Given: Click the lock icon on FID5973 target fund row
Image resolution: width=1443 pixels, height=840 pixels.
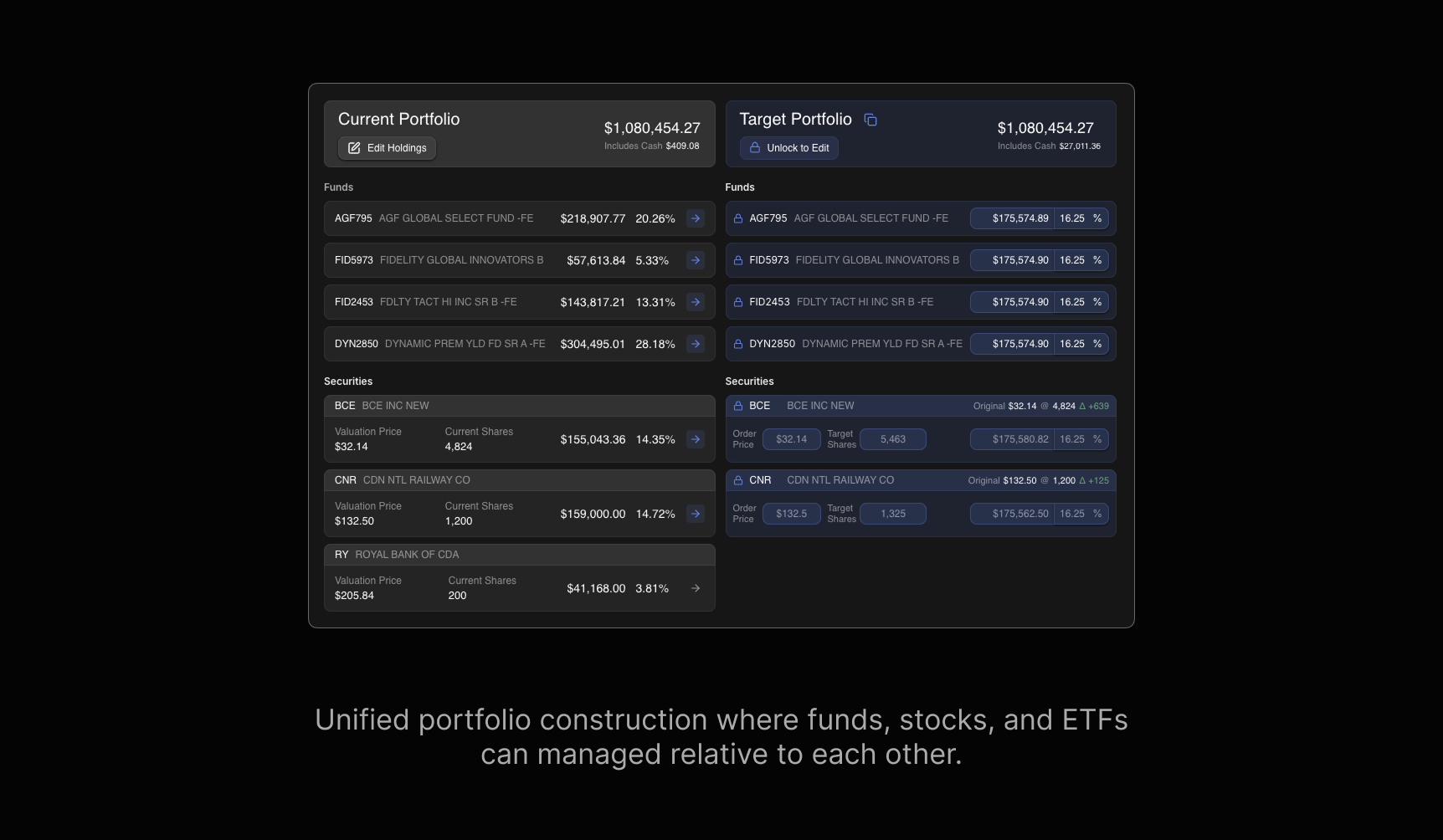Looking at the screenshot, I should point(737,260).
